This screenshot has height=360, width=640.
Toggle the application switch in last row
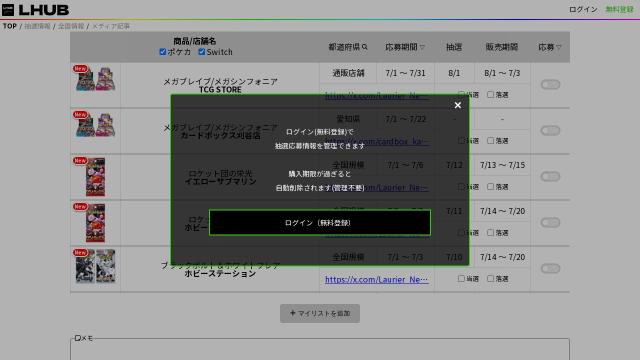pos(550,269)
